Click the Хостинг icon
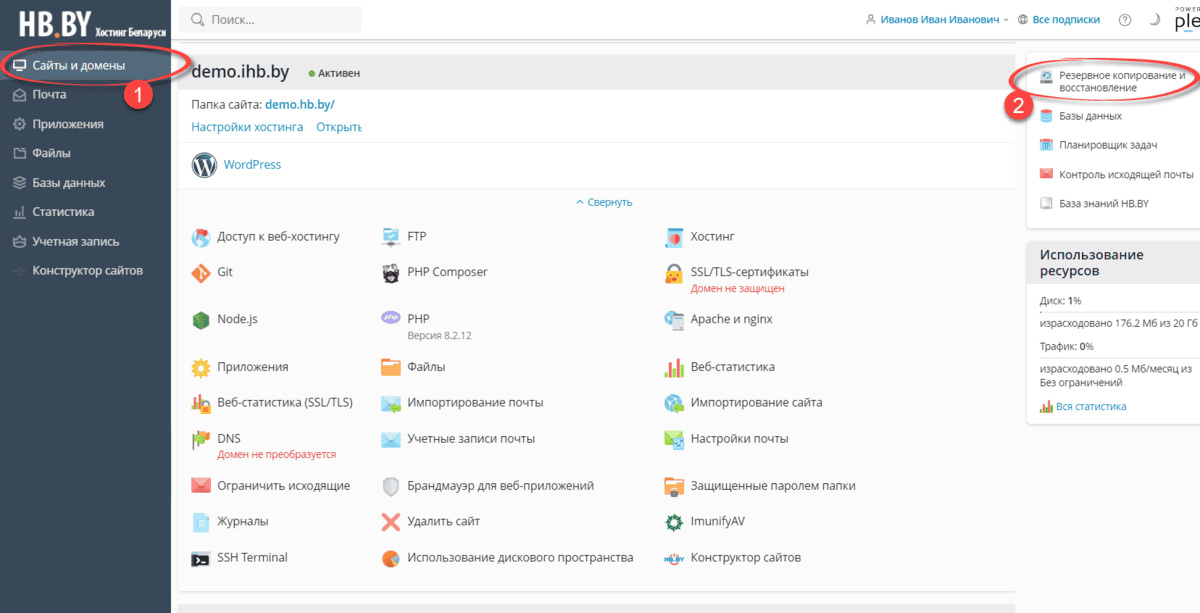The image size is (1200, 613). point(674,237)
